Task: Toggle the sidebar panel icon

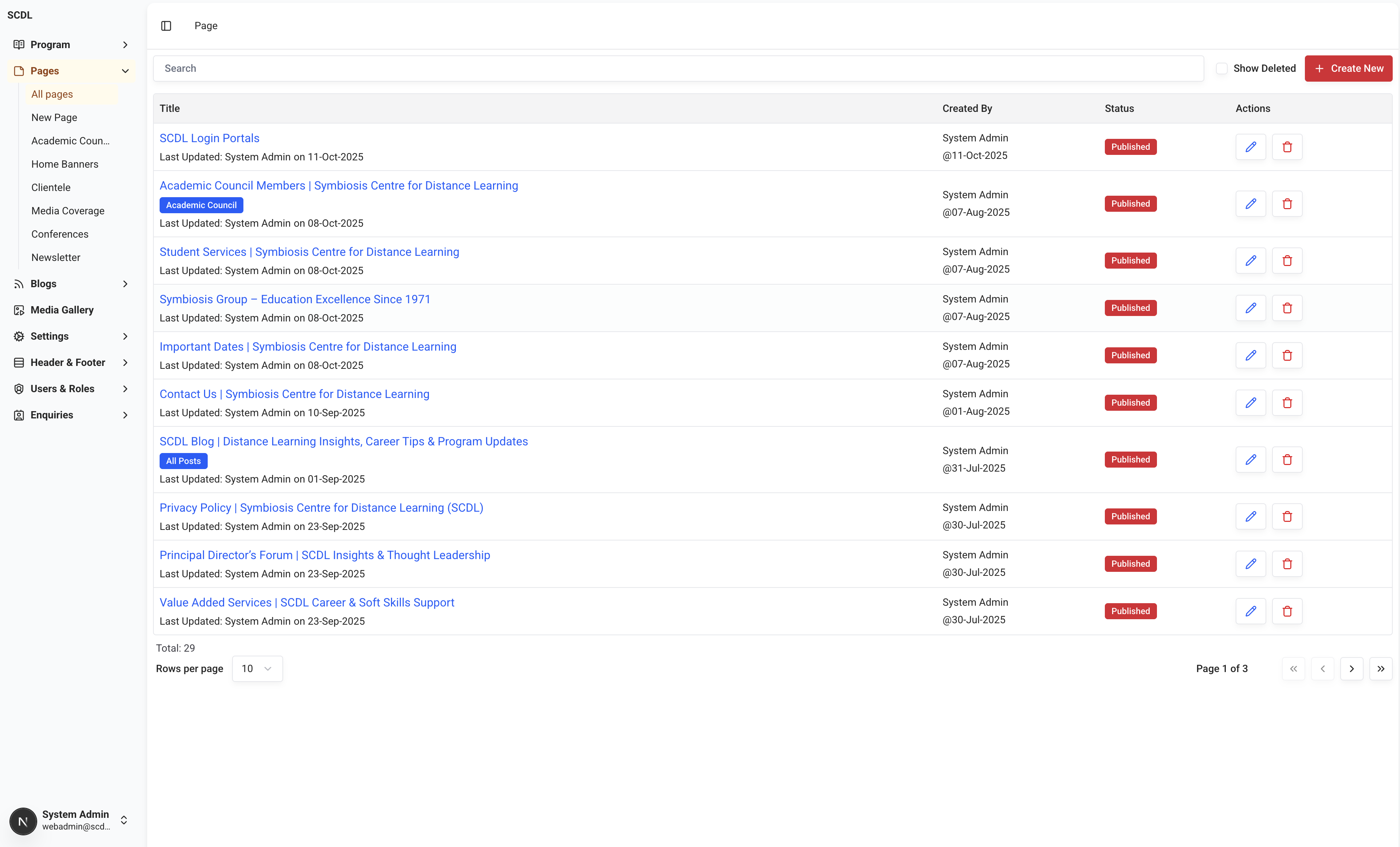Action: (x=166, y=26)
